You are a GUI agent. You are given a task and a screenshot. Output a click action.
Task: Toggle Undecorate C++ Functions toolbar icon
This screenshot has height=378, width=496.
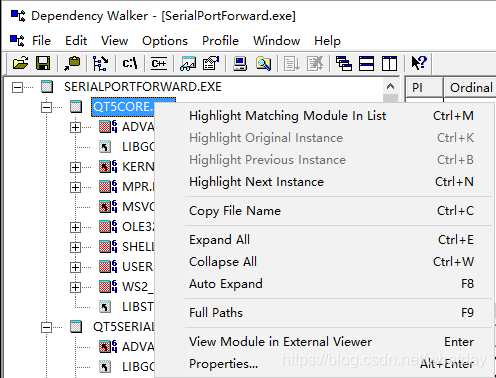click(x=159, y=63)
